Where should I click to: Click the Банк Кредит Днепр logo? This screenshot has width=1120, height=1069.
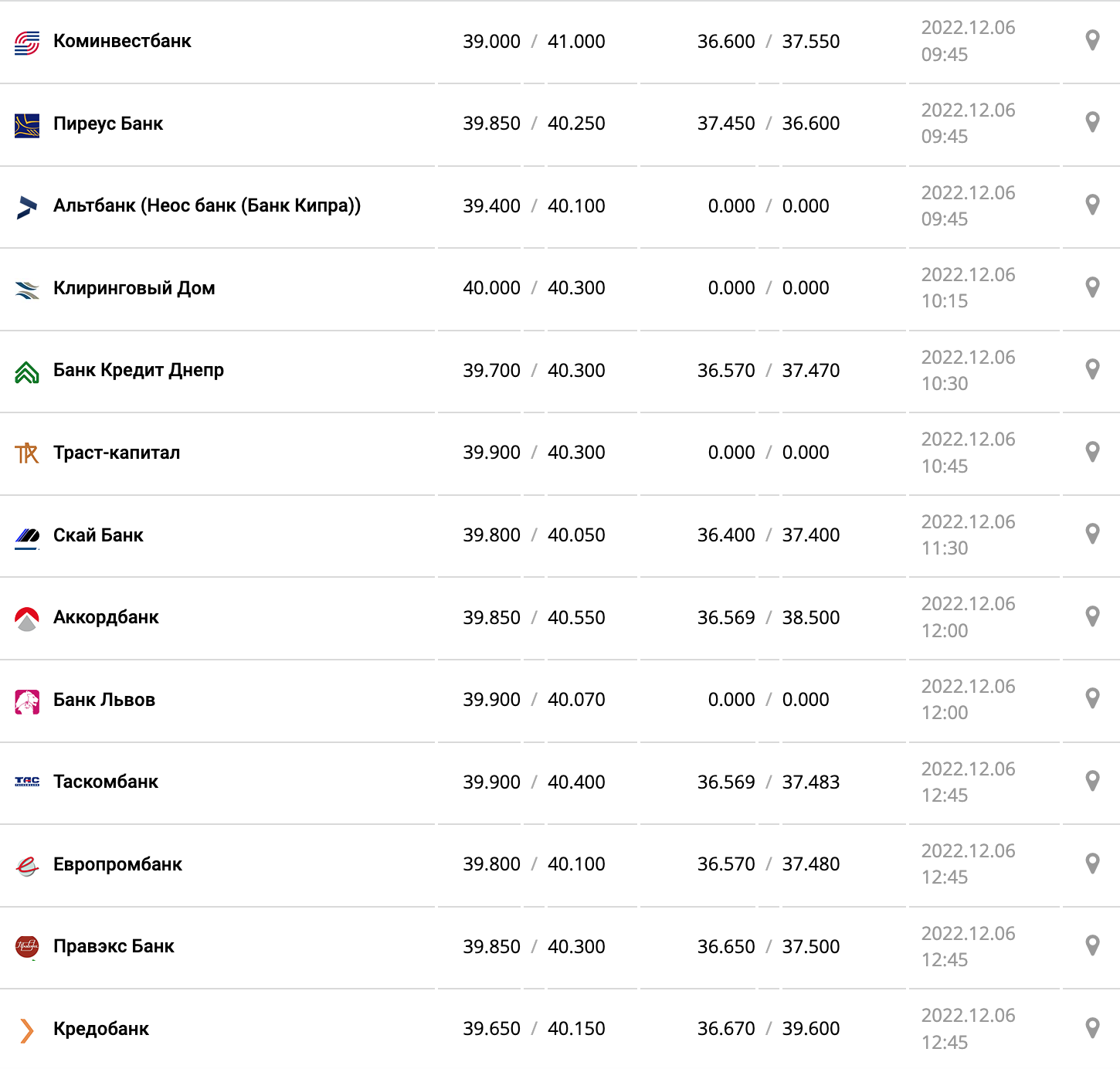pos(27,372)
